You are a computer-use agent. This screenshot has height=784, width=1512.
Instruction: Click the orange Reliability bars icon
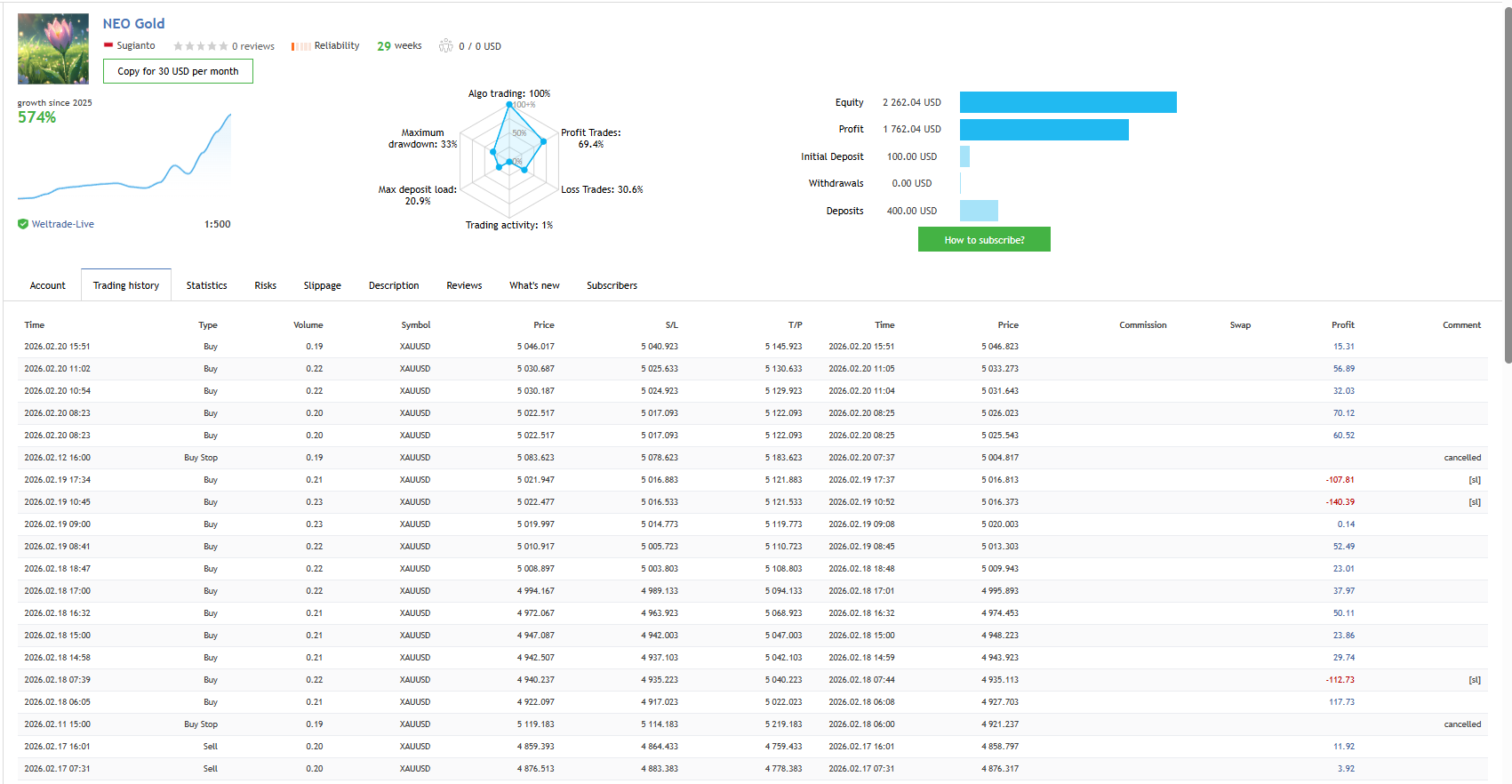(300, 46)
